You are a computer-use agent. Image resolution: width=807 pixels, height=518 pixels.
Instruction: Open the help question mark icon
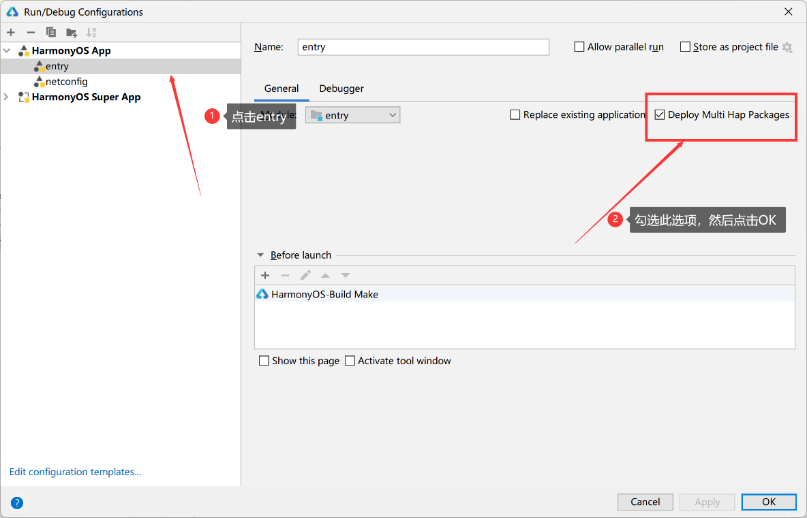17,503
